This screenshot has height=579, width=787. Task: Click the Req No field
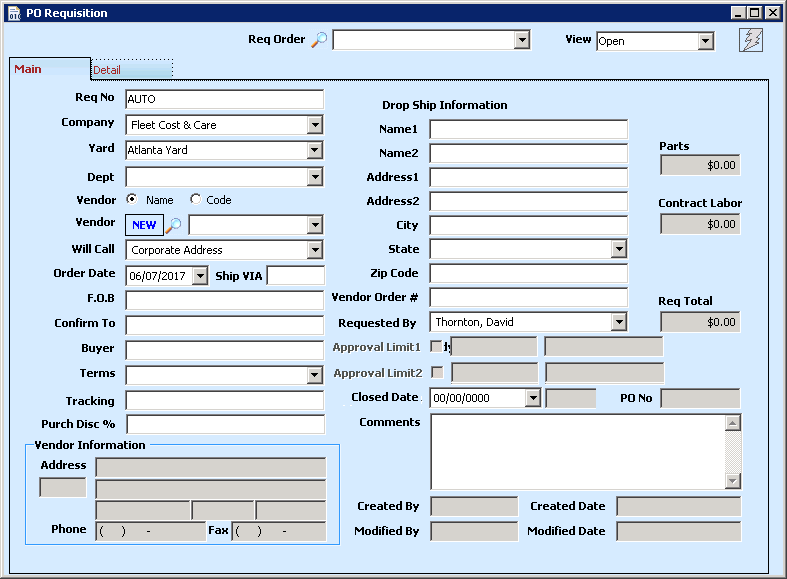pyautogui.click(x=224, y=99)
